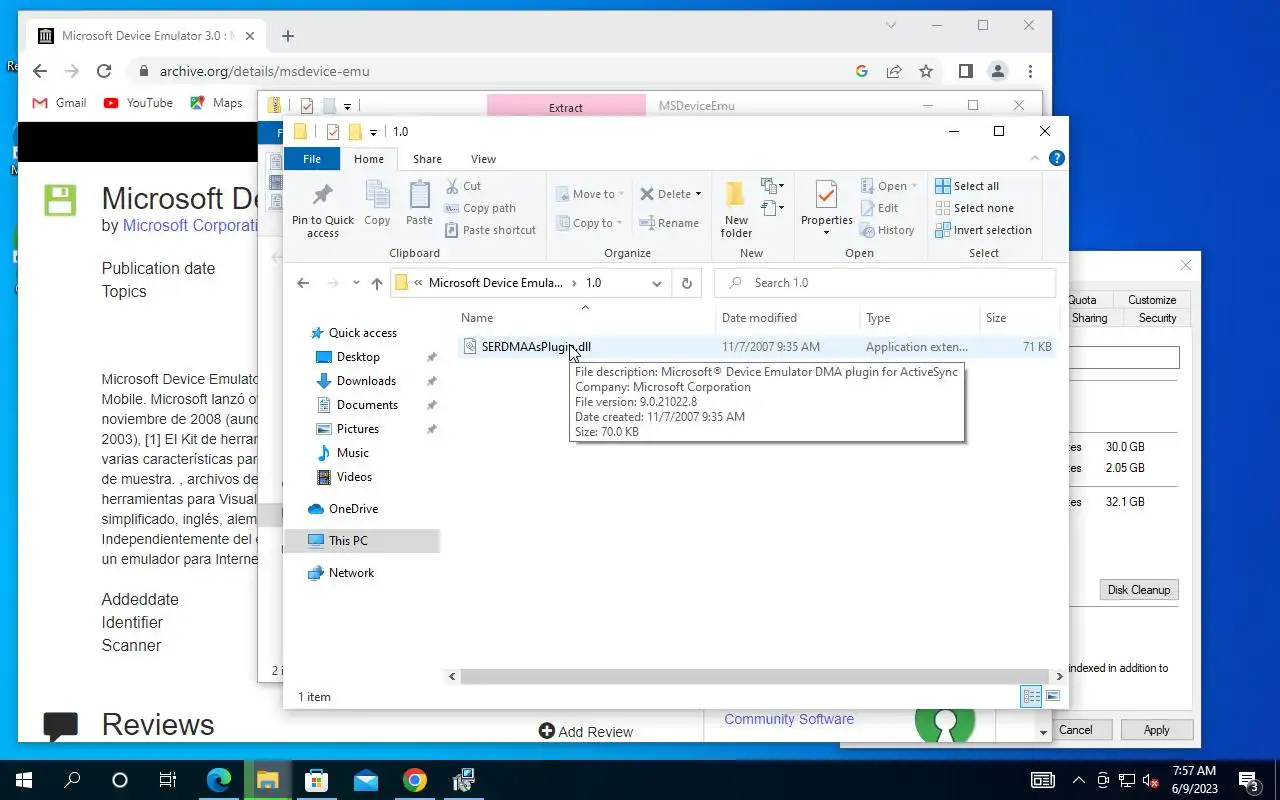Cut the selected file with scissors icon
The image size is (1280, 800).
(463, 186)
